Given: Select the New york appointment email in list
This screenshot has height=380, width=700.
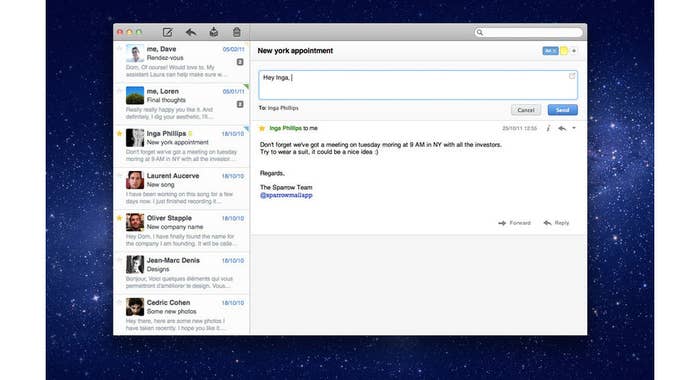Looking at the screenshot, I should click(181, 146).
